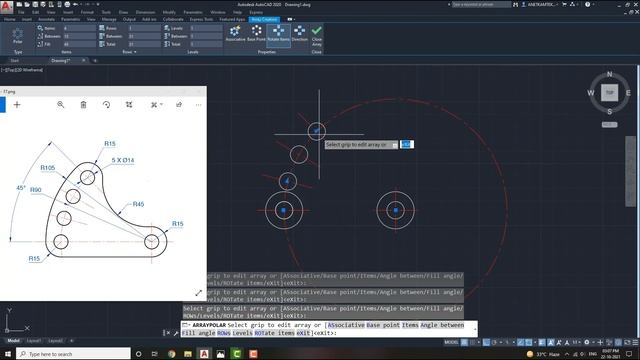Close the Drawing1 file tab
The image size is (640, 360).
tap(84, 60)
